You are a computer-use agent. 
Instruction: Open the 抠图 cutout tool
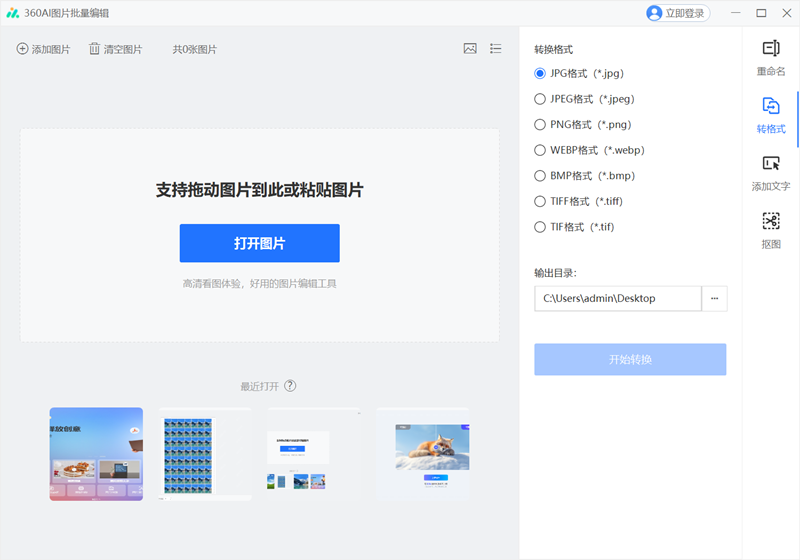pyautogui.click(x=771, y=231)
